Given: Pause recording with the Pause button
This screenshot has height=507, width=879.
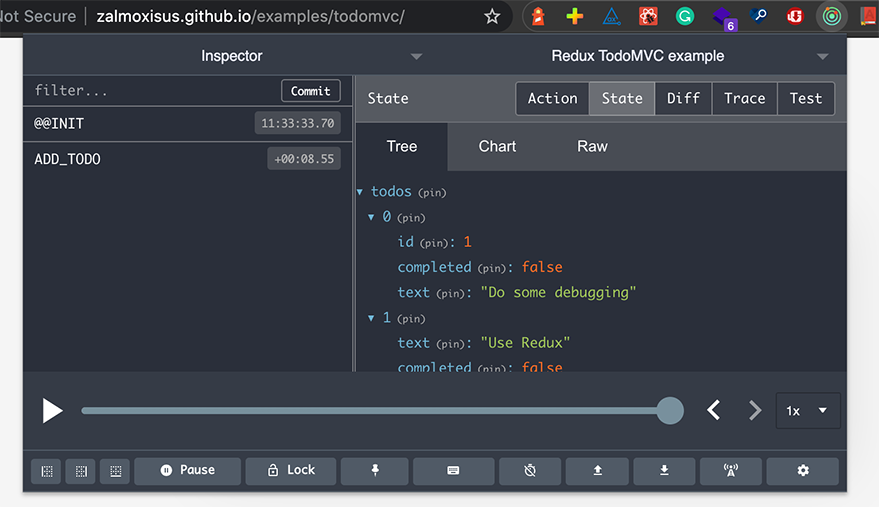Looking at the screenshot, I should click(188, 471).
